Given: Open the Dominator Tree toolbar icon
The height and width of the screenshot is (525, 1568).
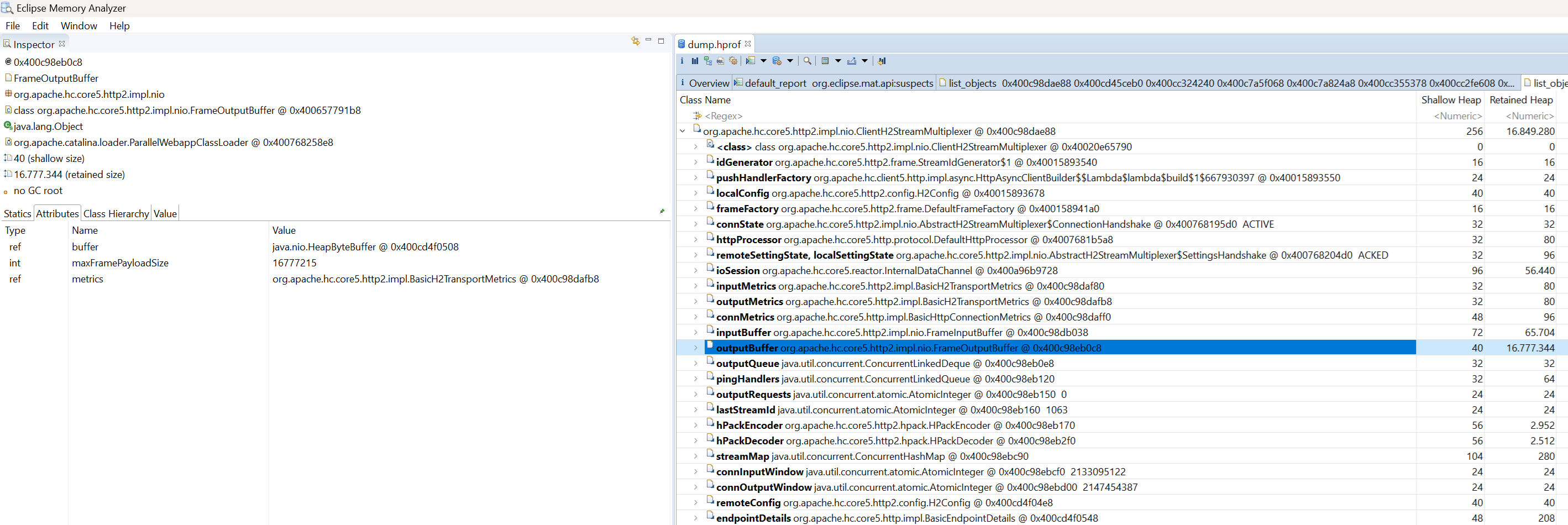Looking at the screenshot, I should pos(708,61).
